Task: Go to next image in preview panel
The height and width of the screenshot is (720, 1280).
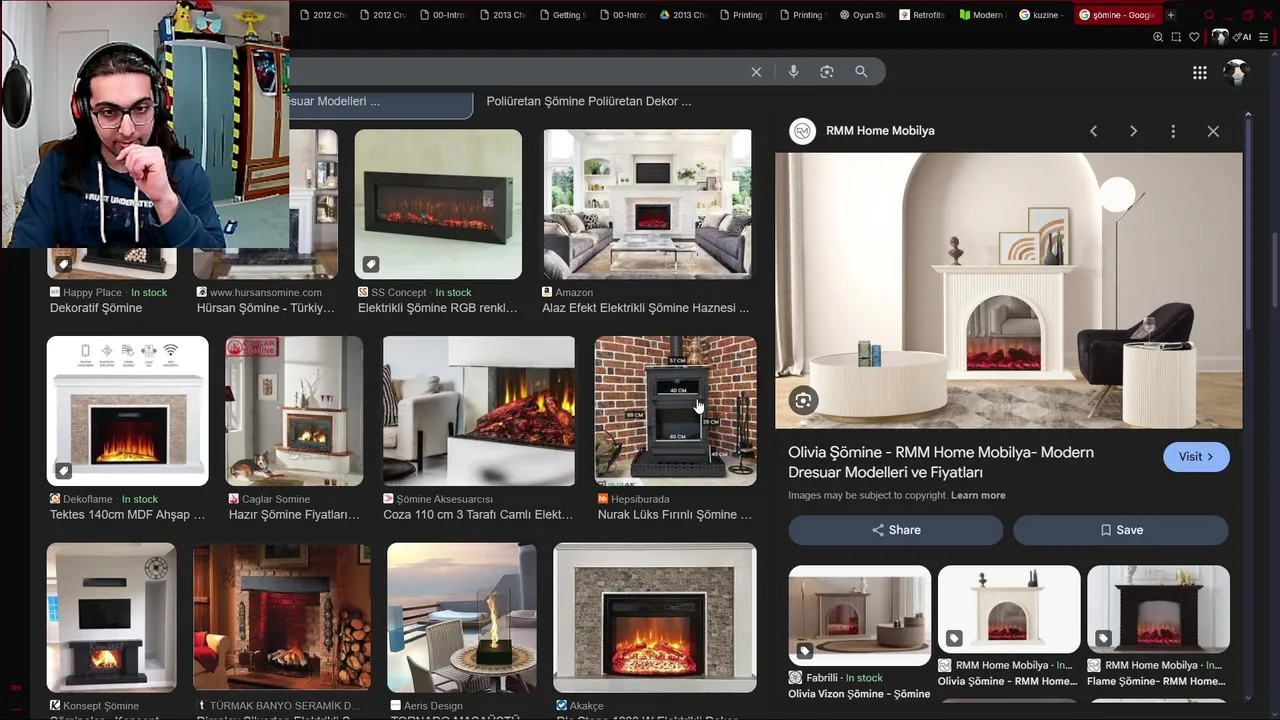Action: [1133, 131]
